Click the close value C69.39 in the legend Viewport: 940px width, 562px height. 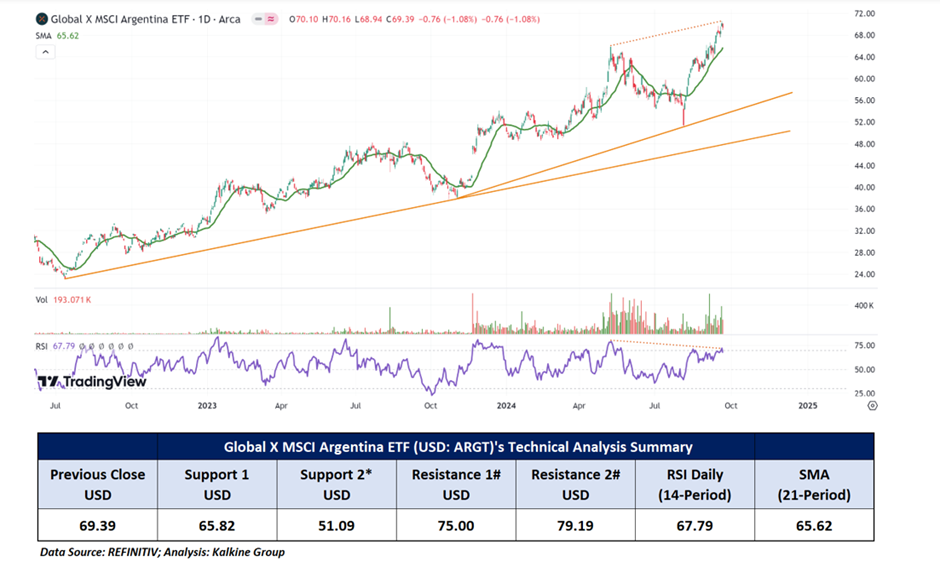coord(400,19)
